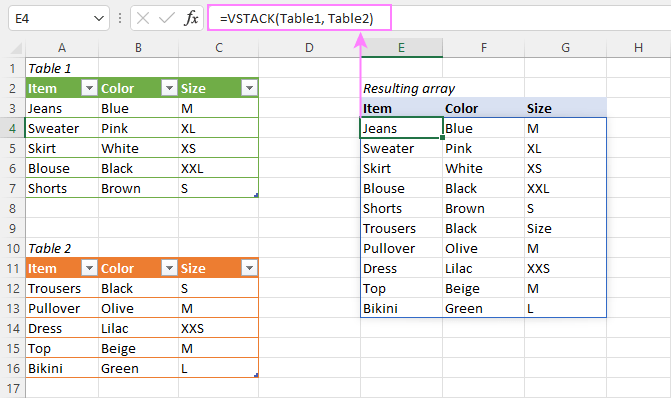
Task: Select 'XXS' cell in Table 2
Action: 219,328
